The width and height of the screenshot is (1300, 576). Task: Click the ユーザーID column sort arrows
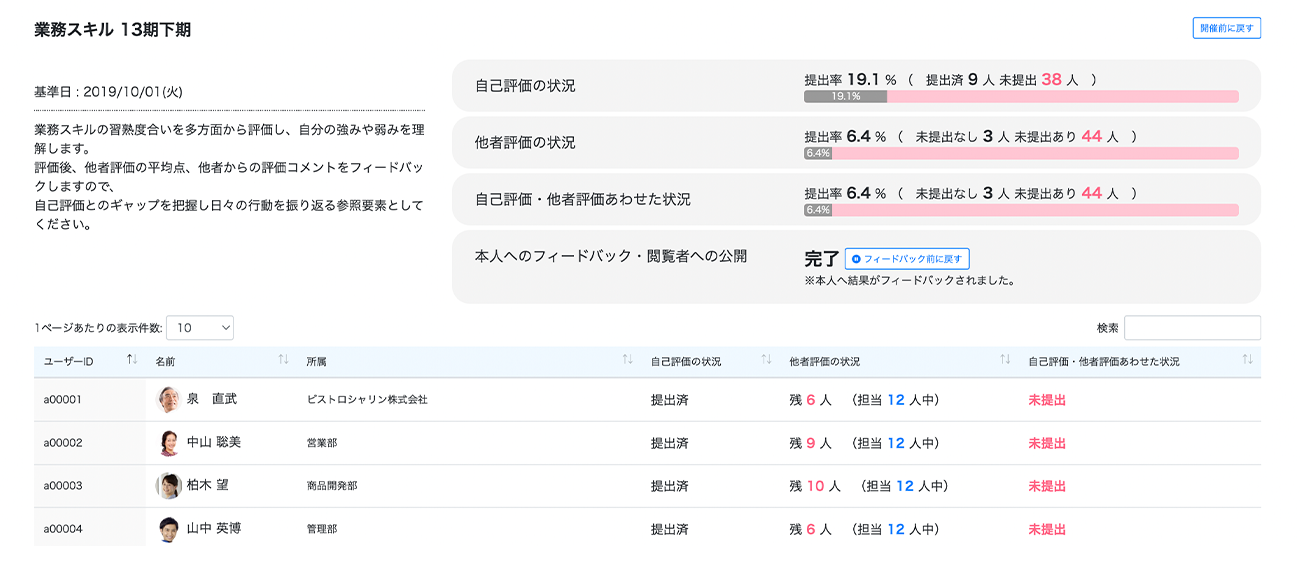pos(132,360)
